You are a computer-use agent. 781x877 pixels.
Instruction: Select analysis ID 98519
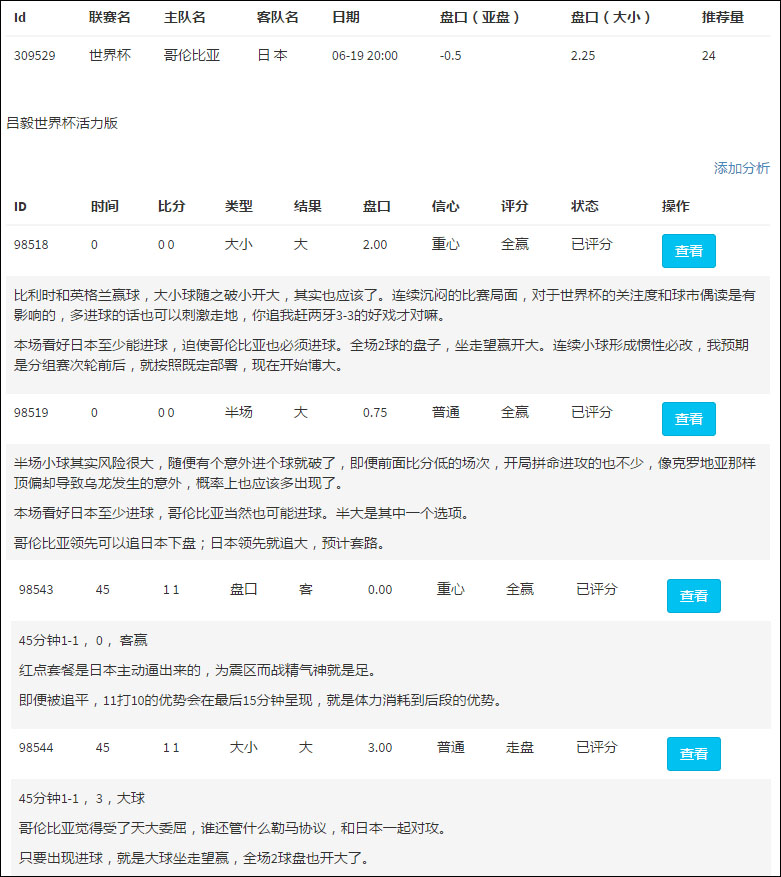pos(31,413)
